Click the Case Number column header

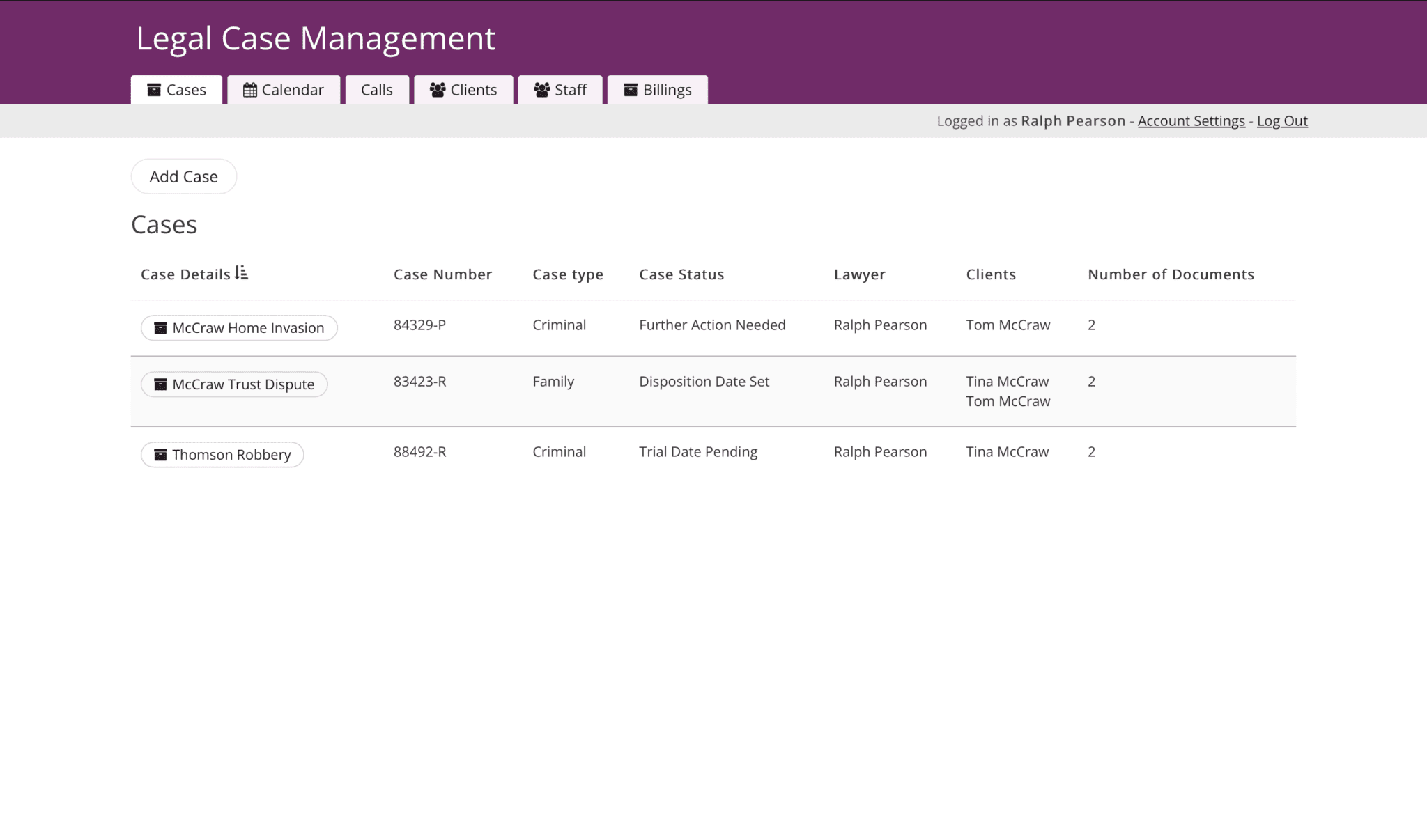[443, 274]
